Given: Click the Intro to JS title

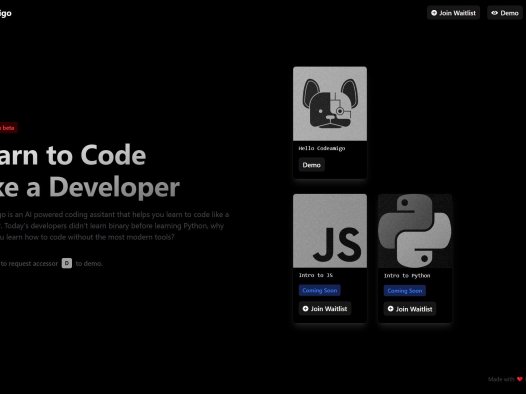Looking at the screenshot, I should click(x=316, y=275).
